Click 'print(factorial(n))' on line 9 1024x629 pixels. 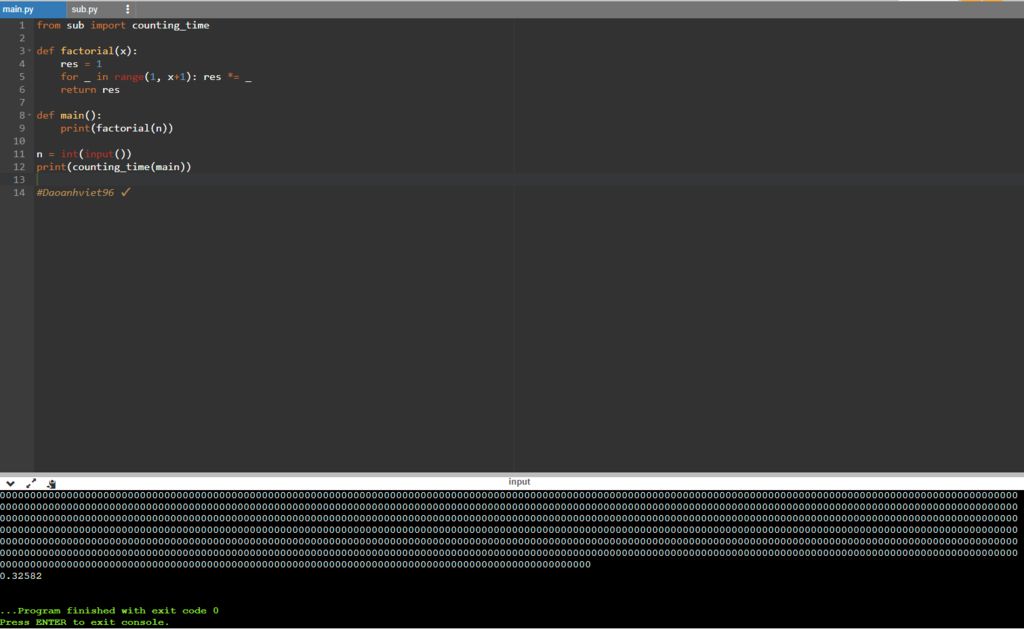coord(117,128)
